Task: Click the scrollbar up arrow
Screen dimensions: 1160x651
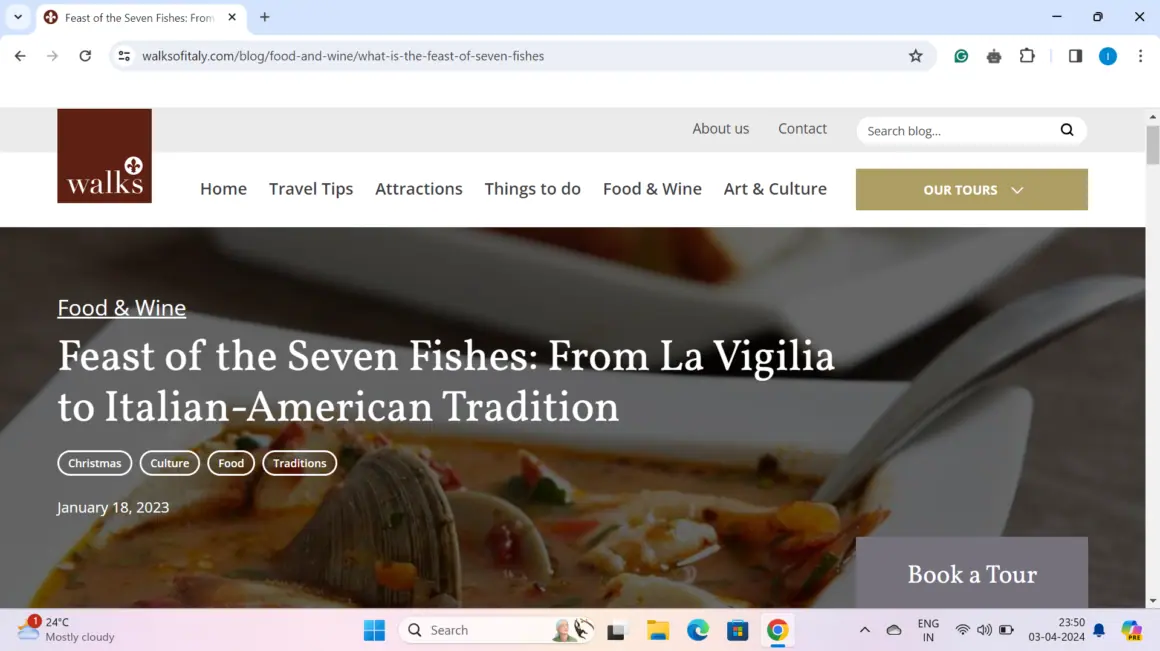Action: [x=1153, y=116]
